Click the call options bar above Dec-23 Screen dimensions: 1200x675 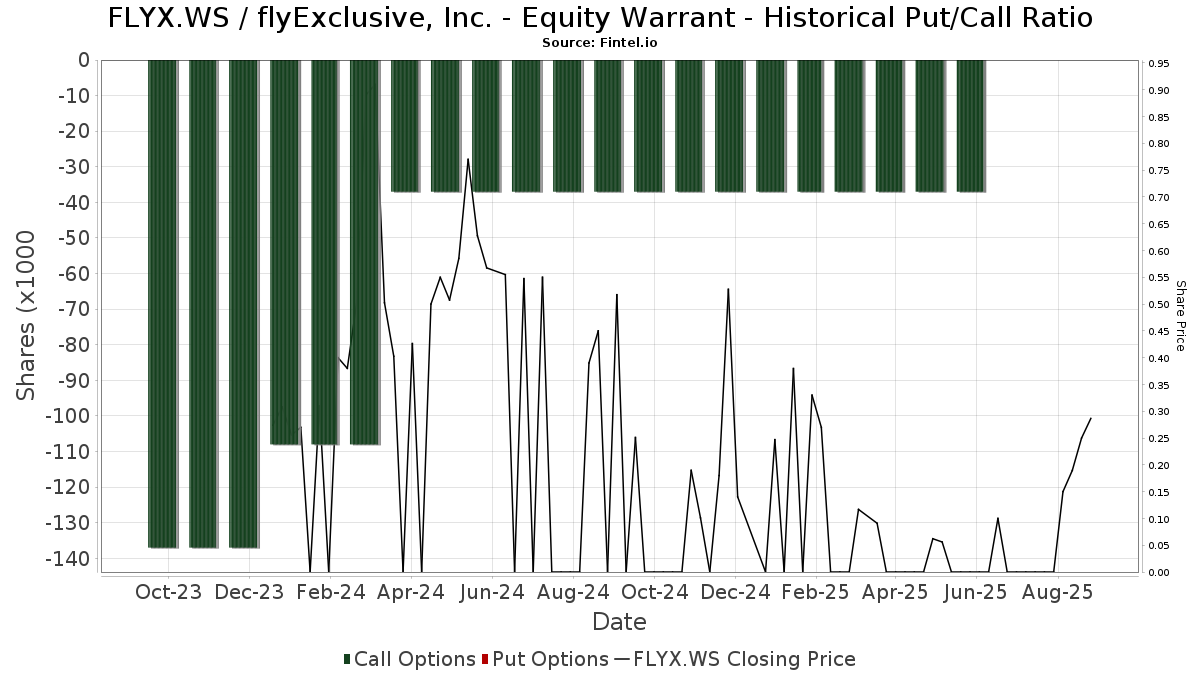tap(244, 303)
